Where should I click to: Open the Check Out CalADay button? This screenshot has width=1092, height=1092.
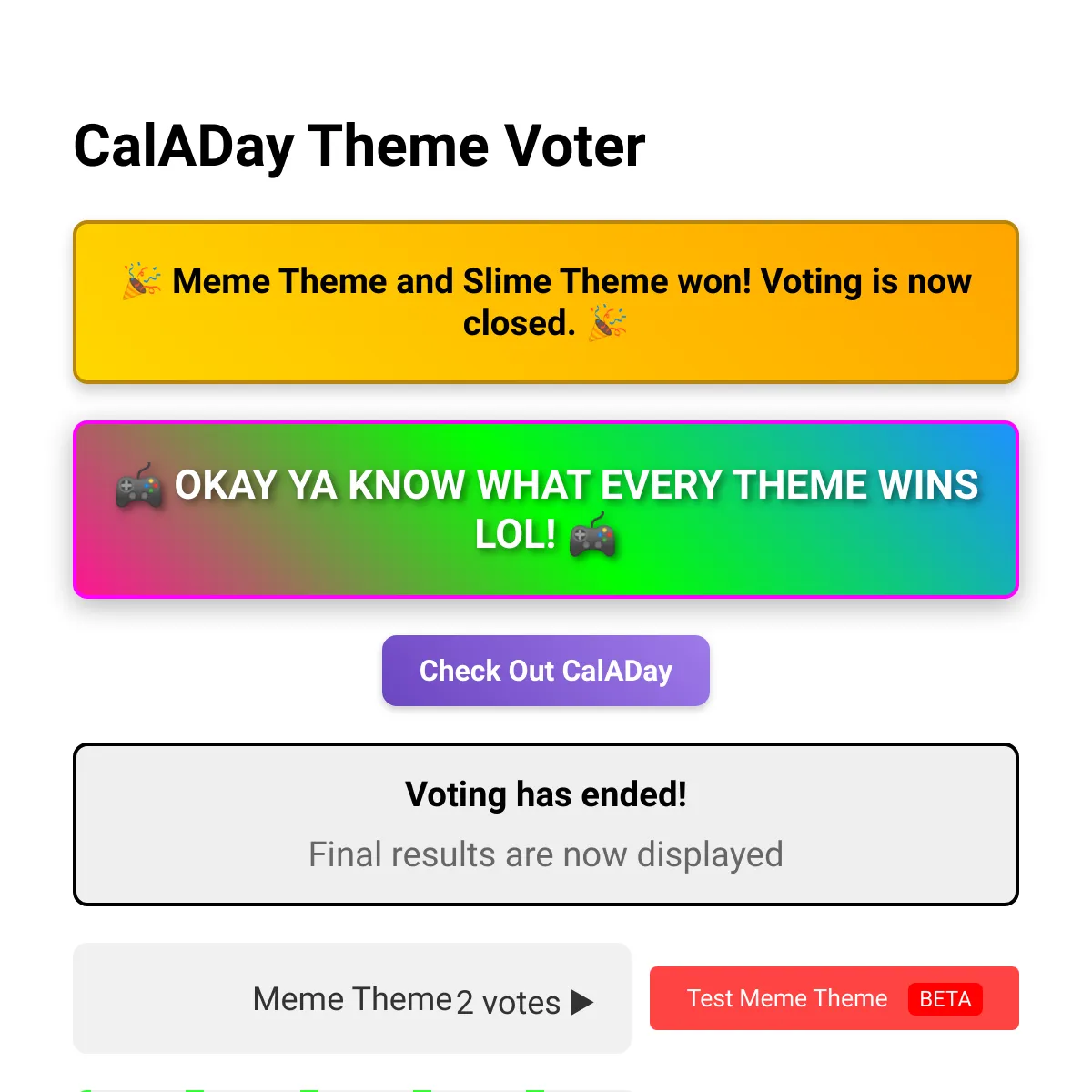tap(546, 671)
